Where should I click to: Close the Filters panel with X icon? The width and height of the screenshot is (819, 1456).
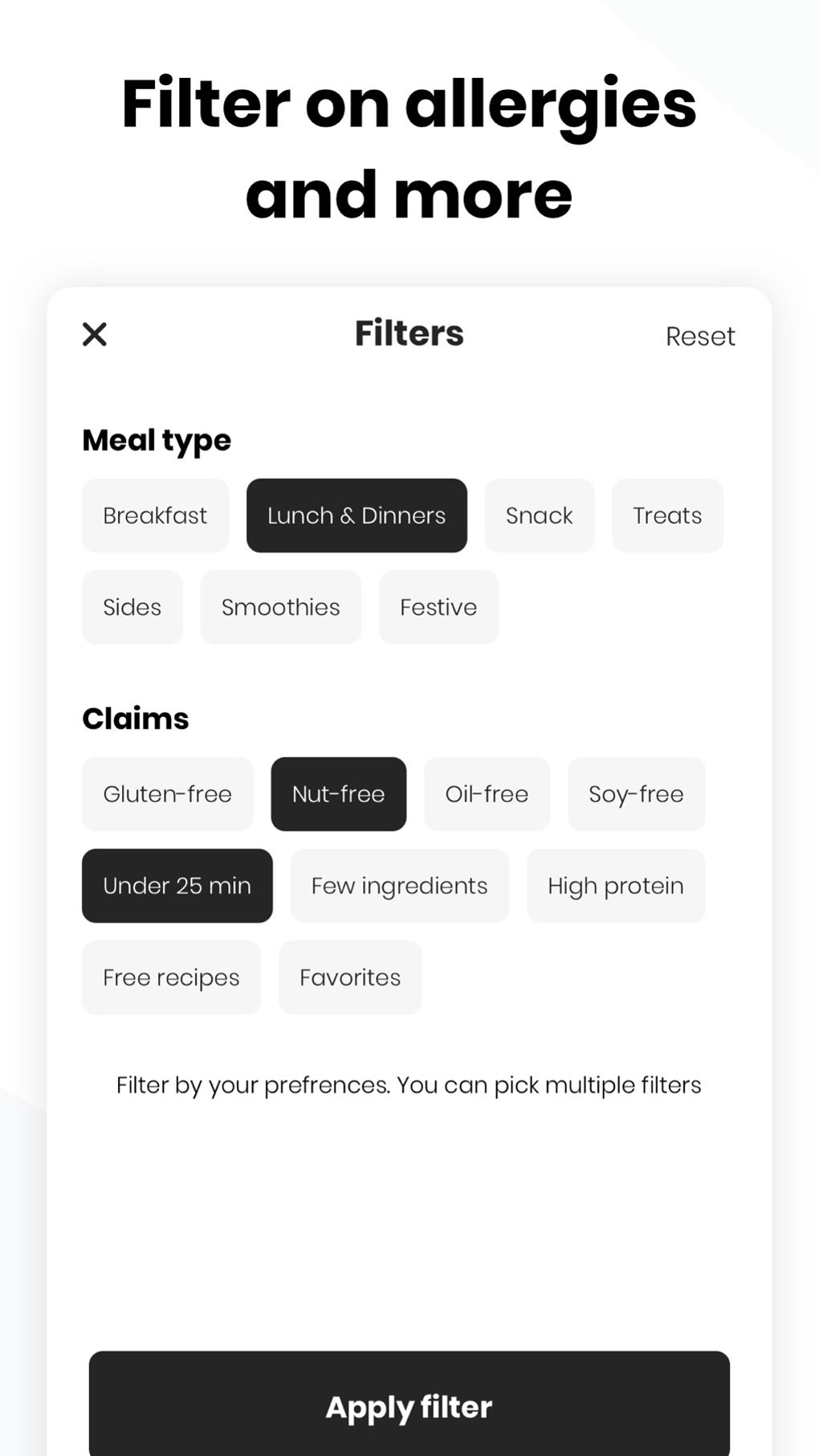tap(95, 334)
